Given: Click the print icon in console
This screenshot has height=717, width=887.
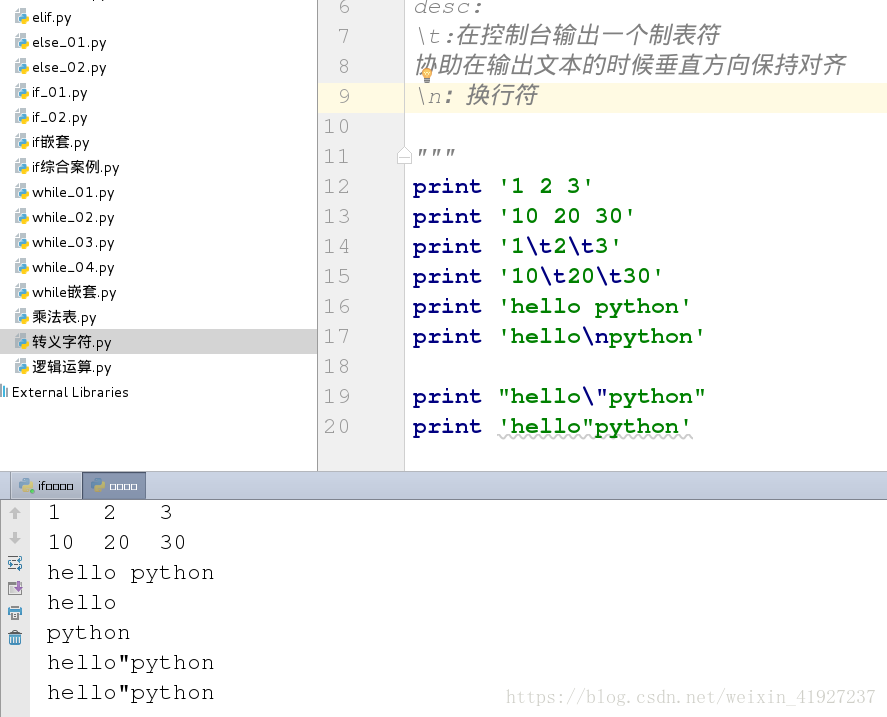Looking at the screenshot, I should (x=15, y=613).
